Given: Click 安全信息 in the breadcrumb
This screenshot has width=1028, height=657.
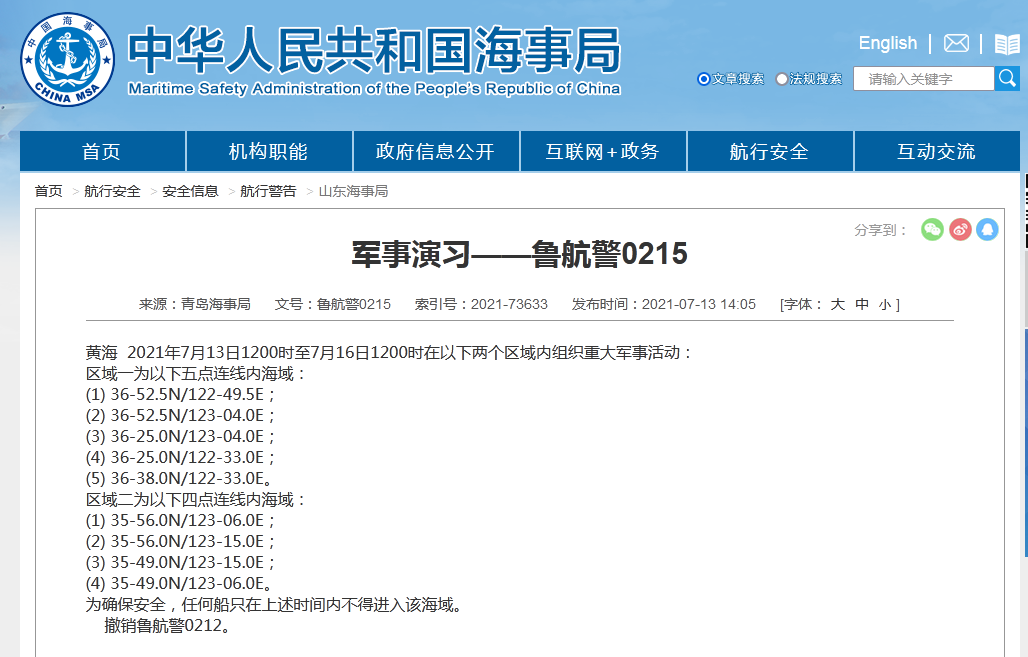Looking at the screenshot, I should (190, 191).
